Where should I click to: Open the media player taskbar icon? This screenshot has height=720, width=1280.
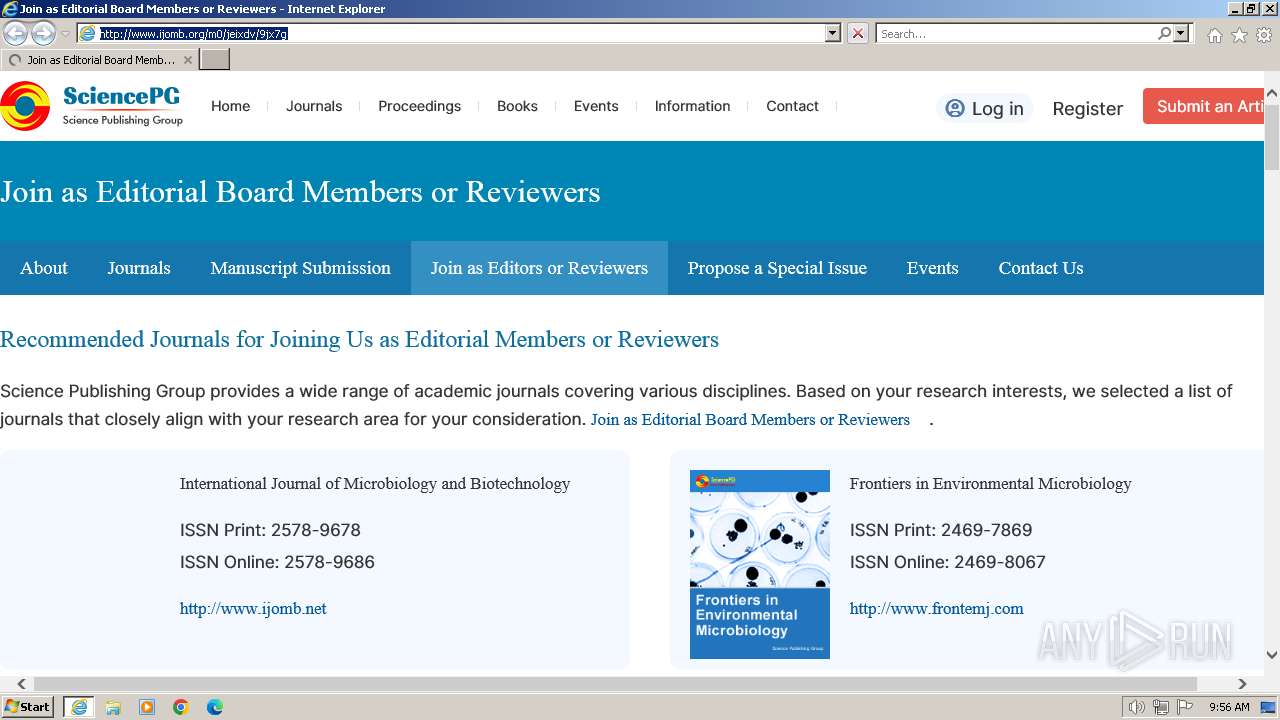pyautogui.click(x=147, y=707)
